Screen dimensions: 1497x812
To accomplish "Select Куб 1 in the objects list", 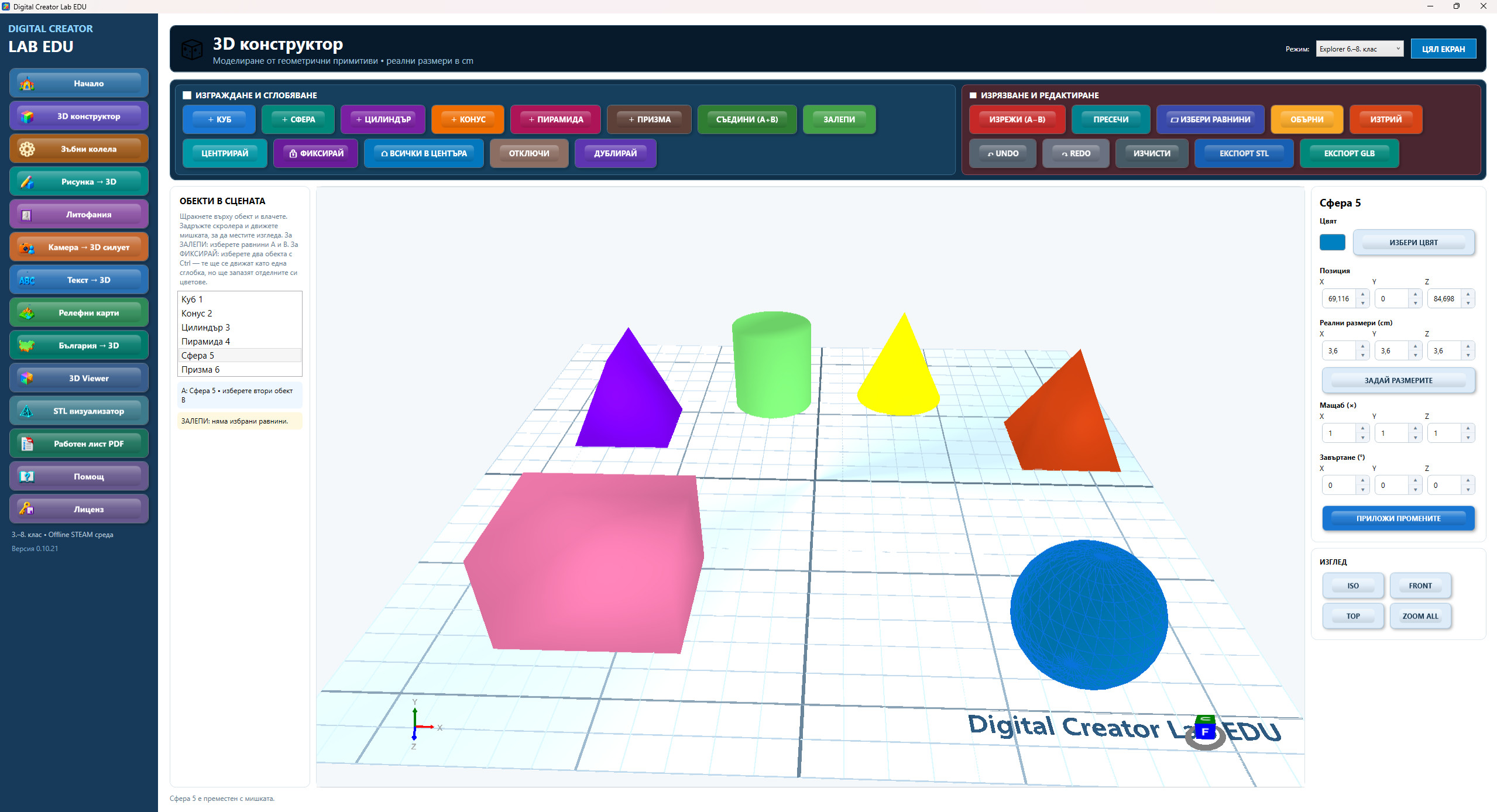I will coord(240,299).
